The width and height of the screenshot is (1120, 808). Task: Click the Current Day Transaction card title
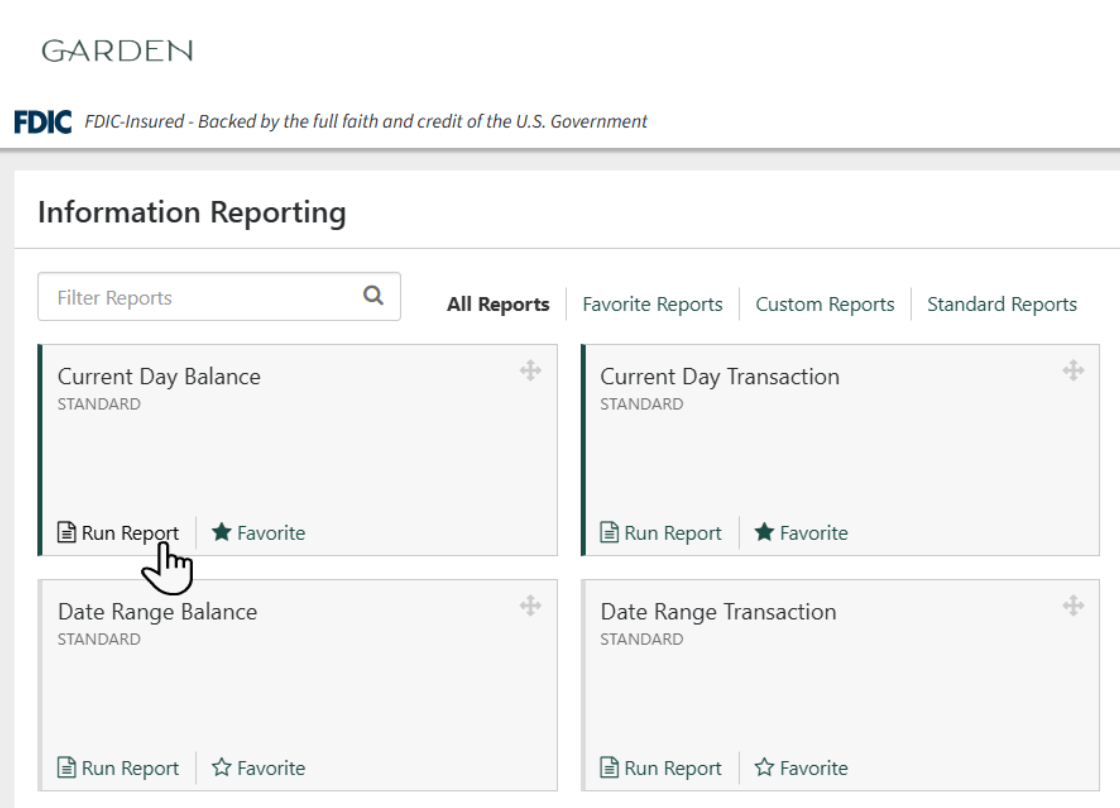click(719, 376)
